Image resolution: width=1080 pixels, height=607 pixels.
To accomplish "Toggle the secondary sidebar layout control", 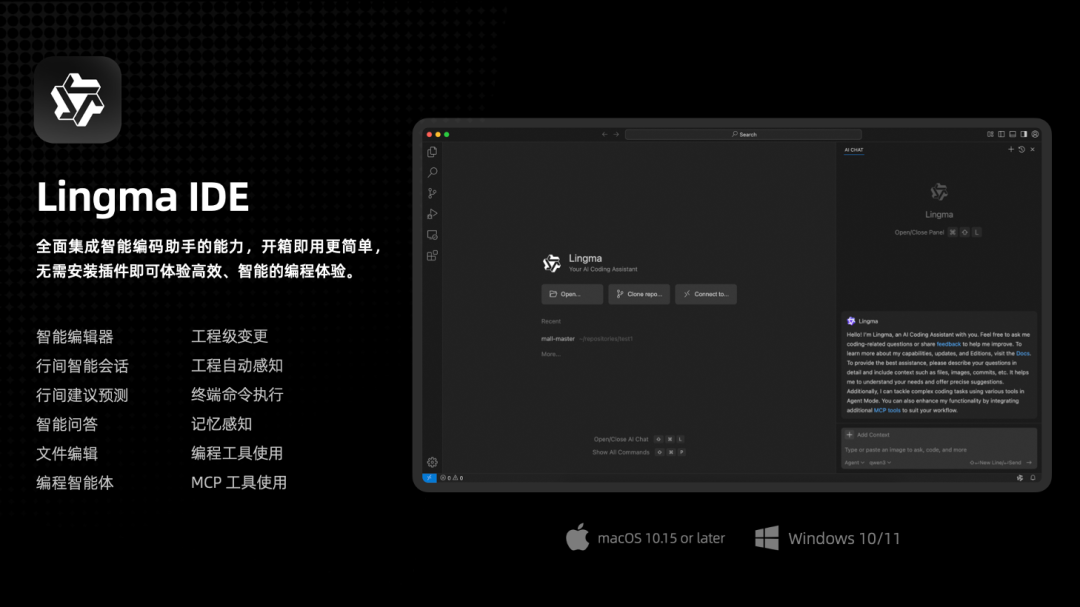I will (1023, 133).
